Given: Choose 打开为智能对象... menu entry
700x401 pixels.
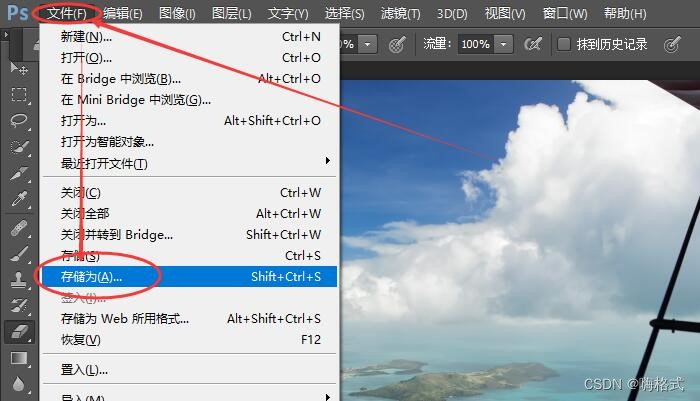Looking at the screenshot, I should 190,142.
